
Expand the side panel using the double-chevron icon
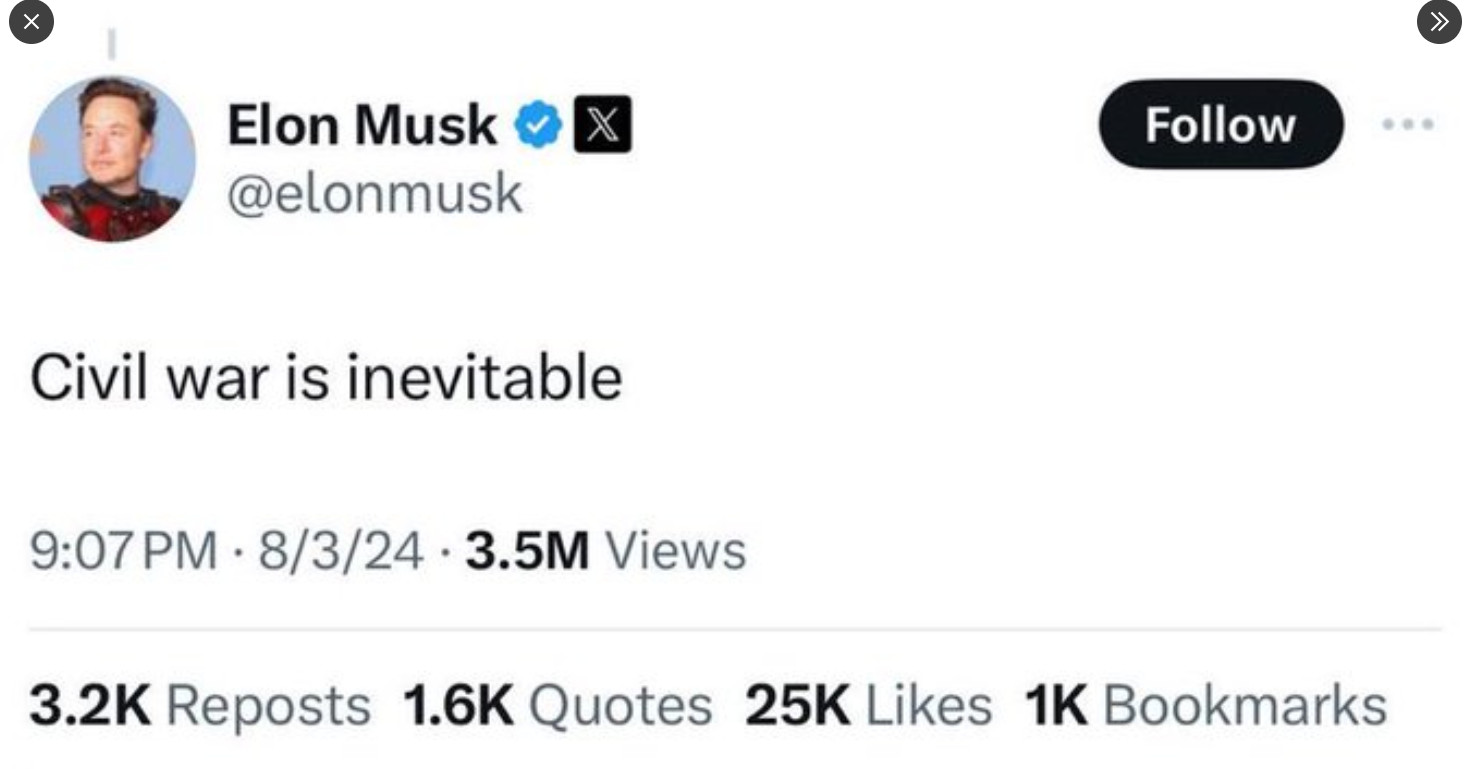[x=1439, y=23]
